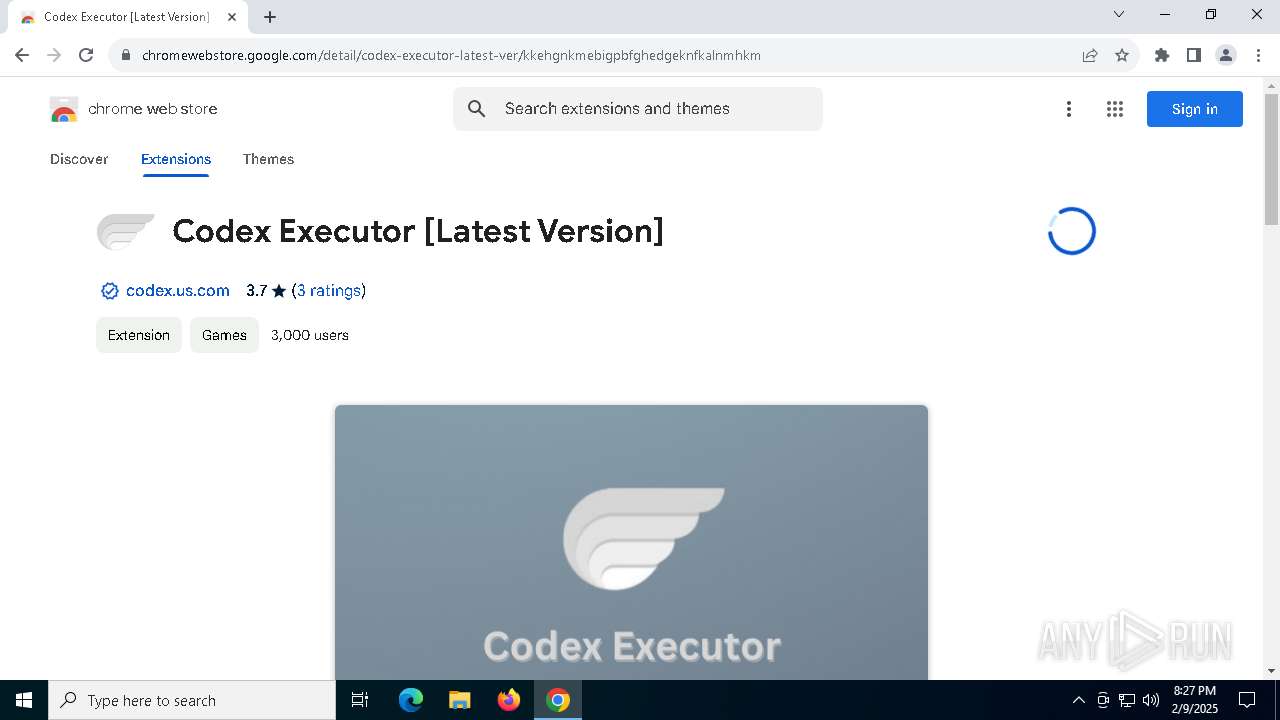Click the Games category chip
This screenshot has width=1280, height=720.
pyautogui.click(x=224, y=335)
